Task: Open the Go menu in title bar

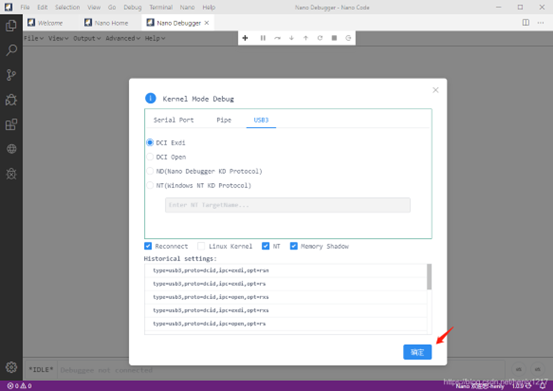Action: [x=112, y=7]
